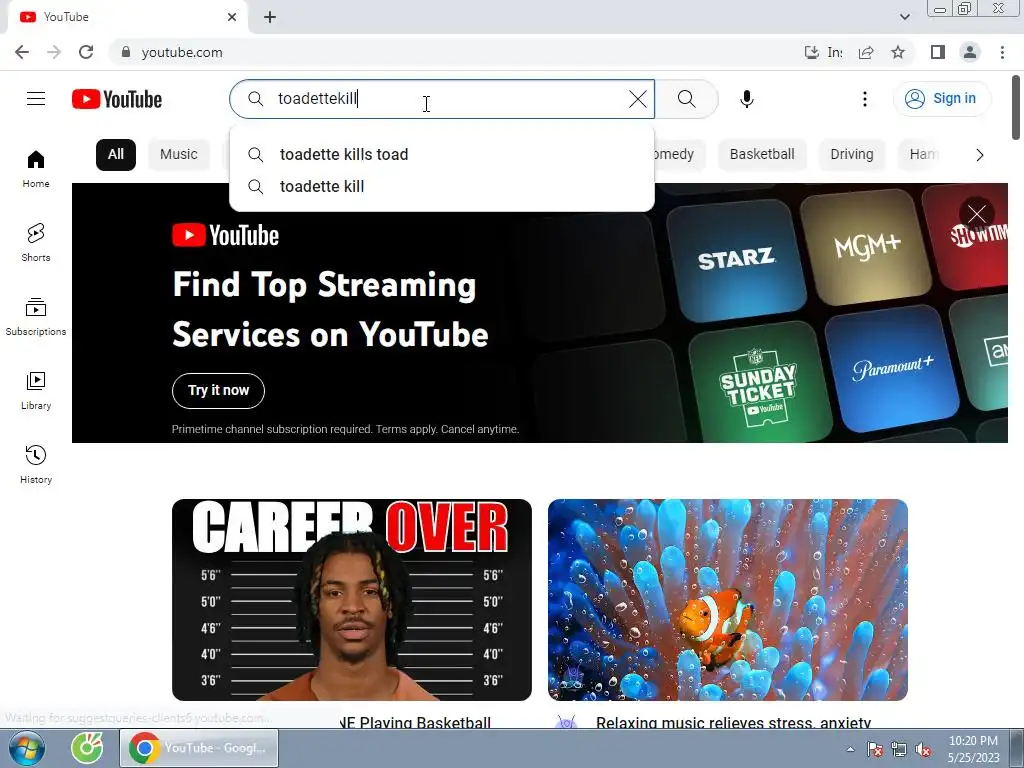The height and width of the screenshot is (768, 1024).
Task: Open a new browser tab
Action: coord(270,17)
